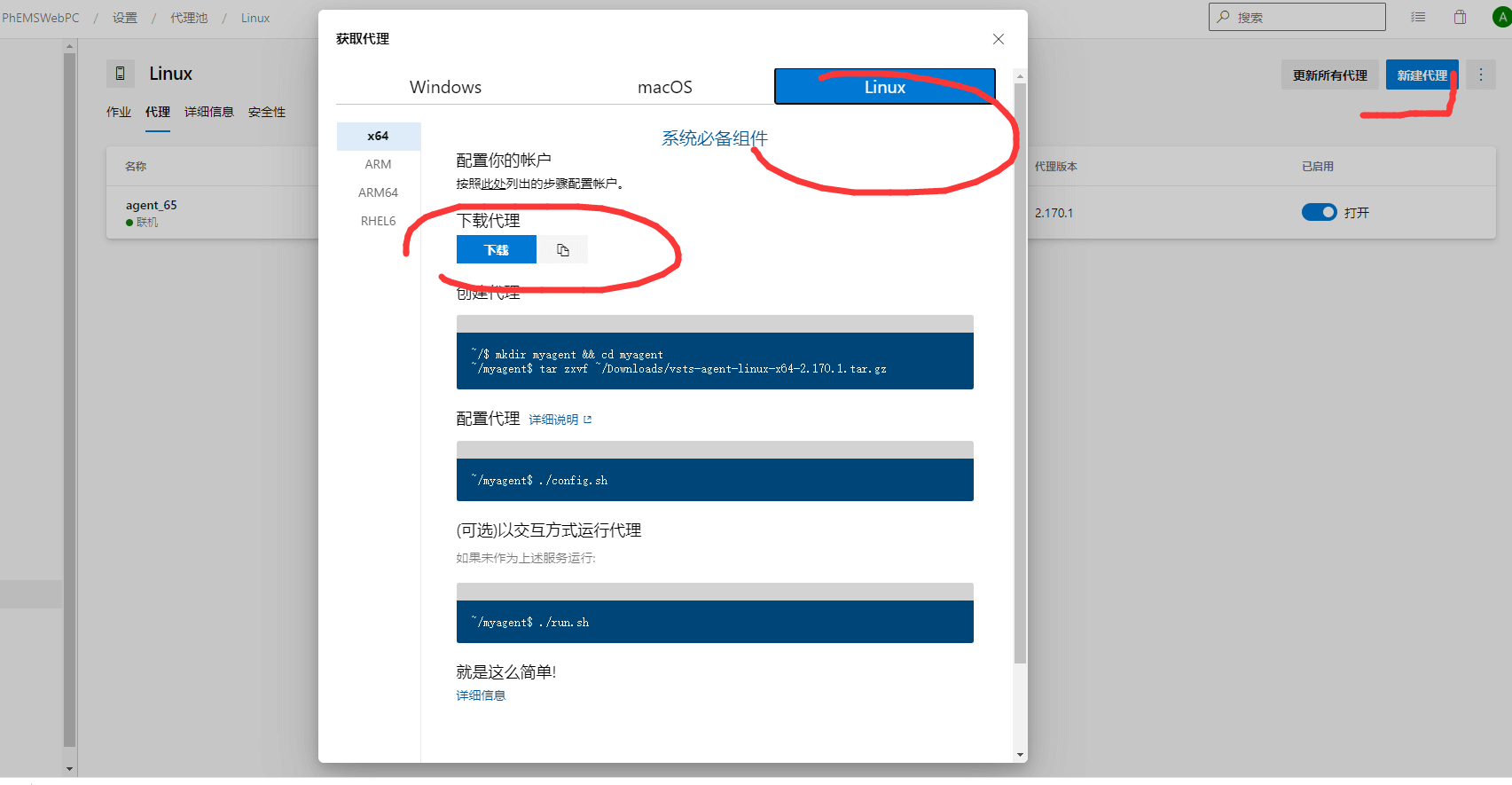The width and height of the screenshot is (1512, 785).
Task: Select the ARM64 architecture option
Action: (378, 192)
